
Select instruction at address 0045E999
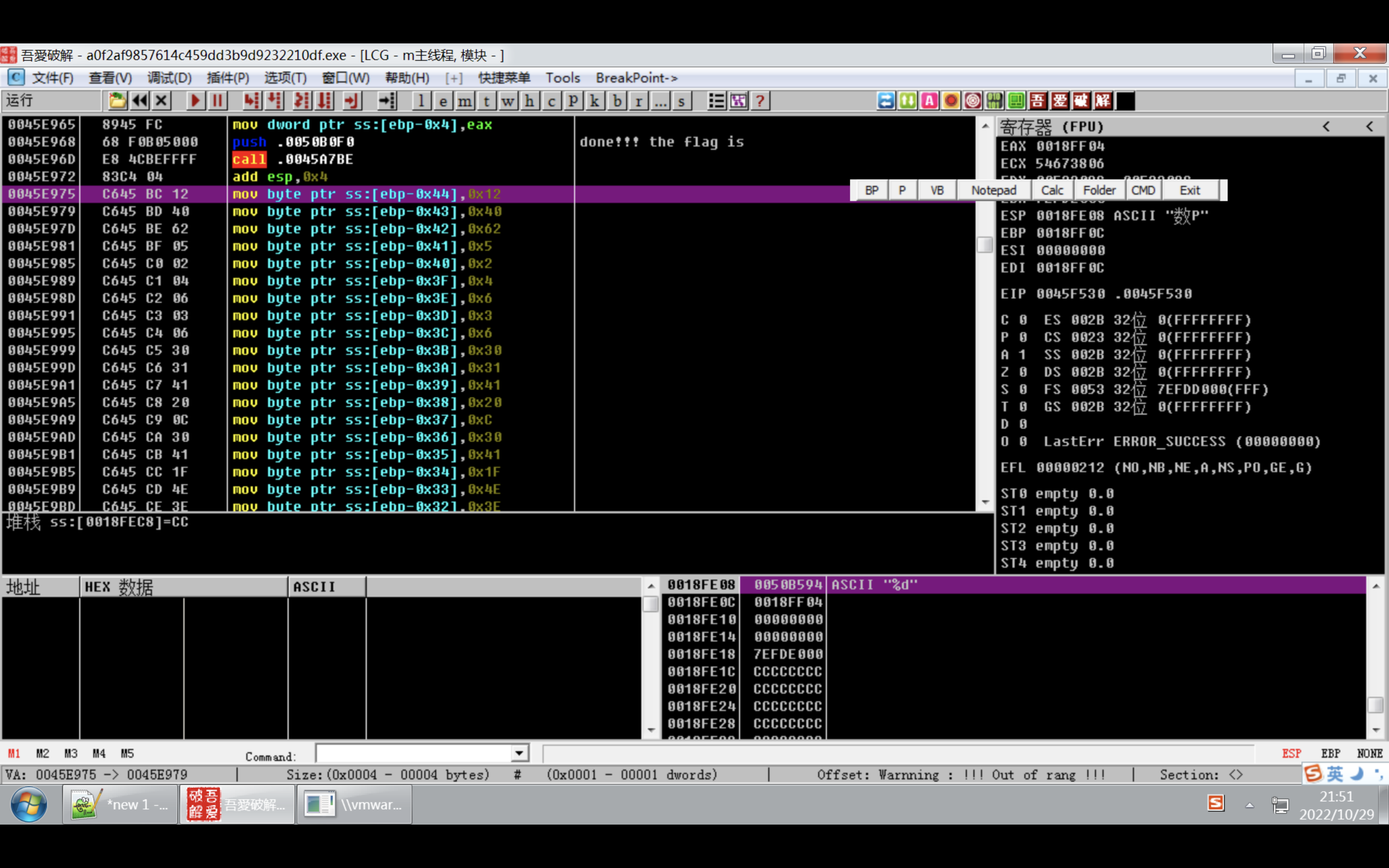489,350
